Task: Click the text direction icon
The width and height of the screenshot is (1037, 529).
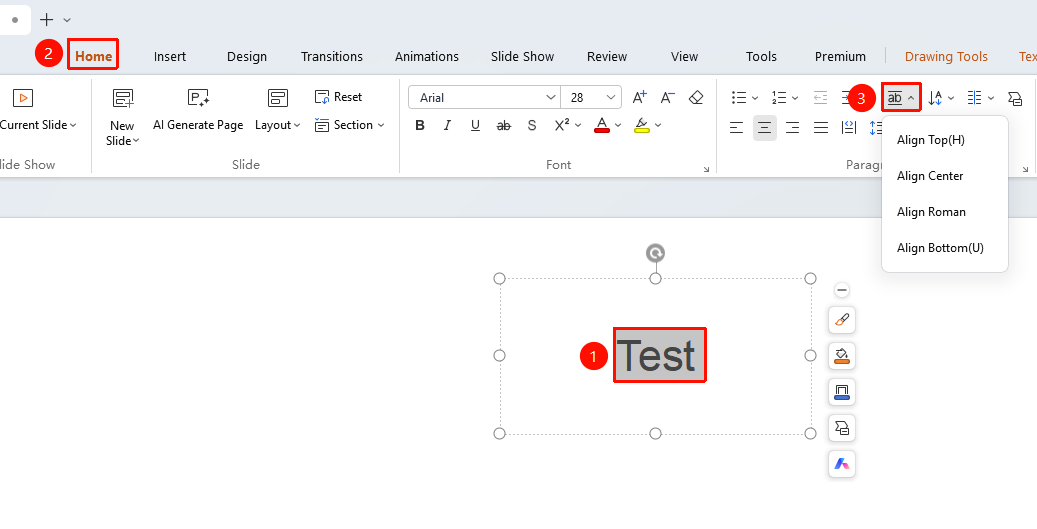Action: [935, 98]
